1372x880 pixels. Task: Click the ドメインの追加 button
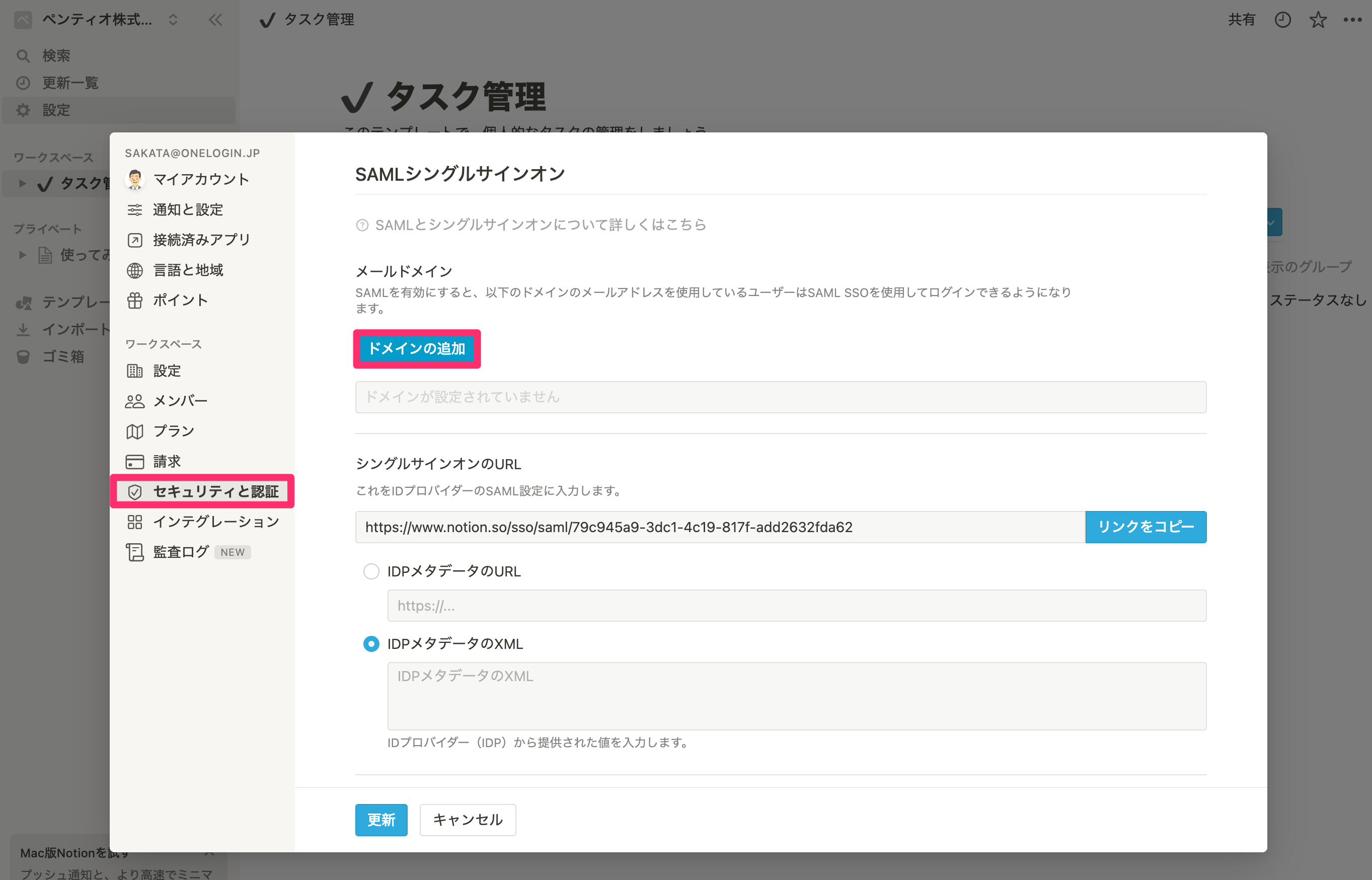417,348
